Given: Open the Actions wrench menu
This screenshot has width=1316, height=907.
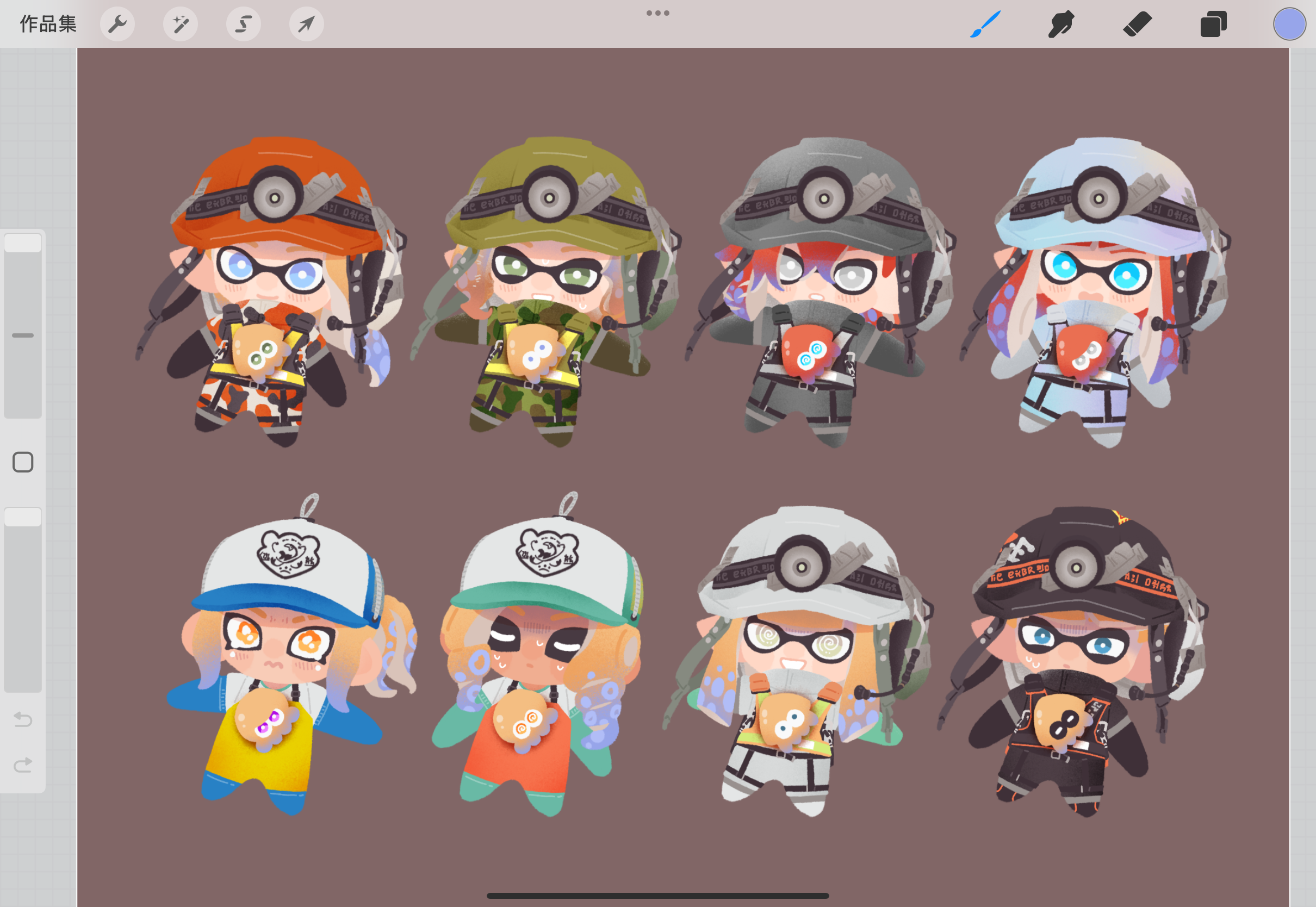Looking at the screenshot, I should click(x=117, y=24).
